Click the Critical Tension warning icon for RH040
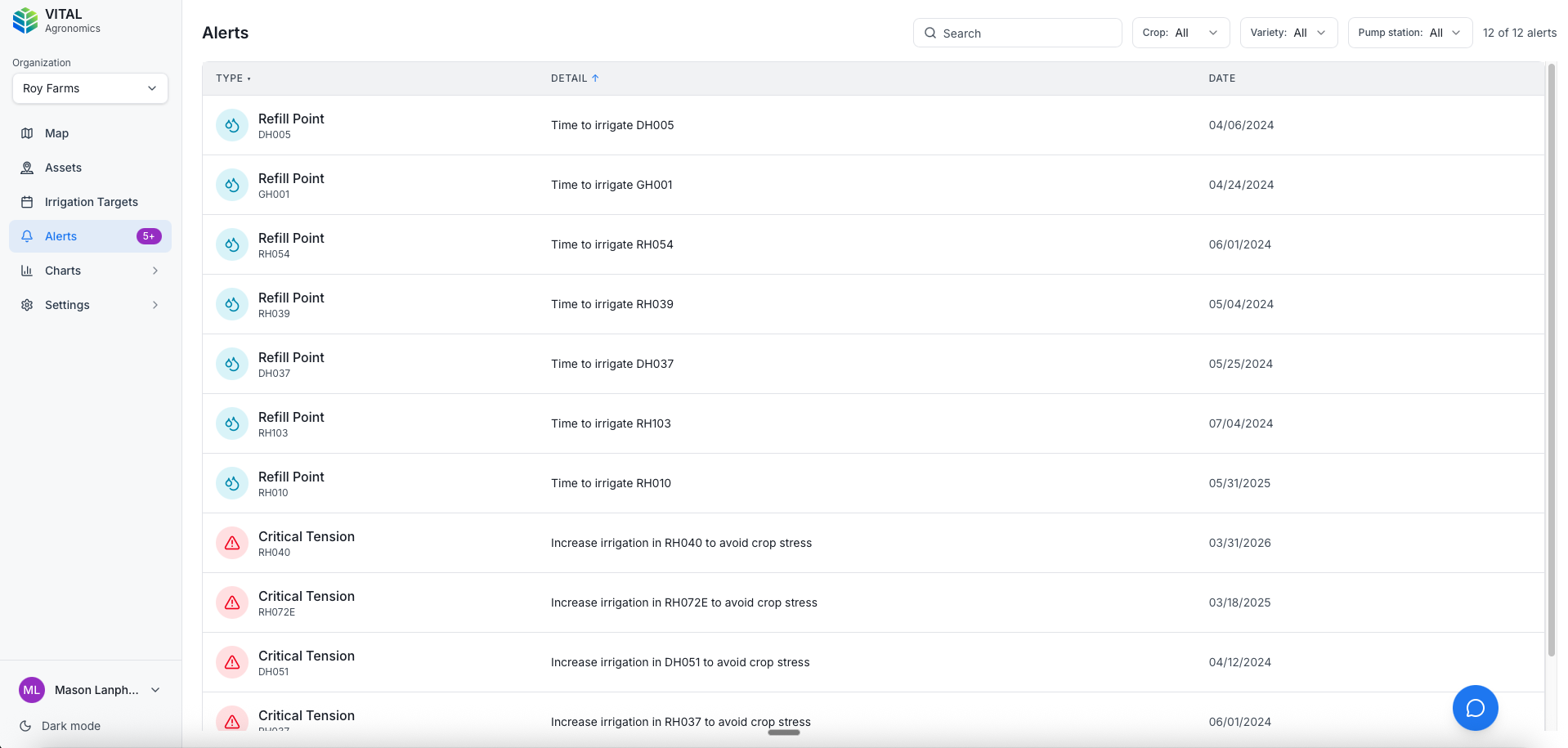Screen dimensions: 1568x748 tap(232, 543)
